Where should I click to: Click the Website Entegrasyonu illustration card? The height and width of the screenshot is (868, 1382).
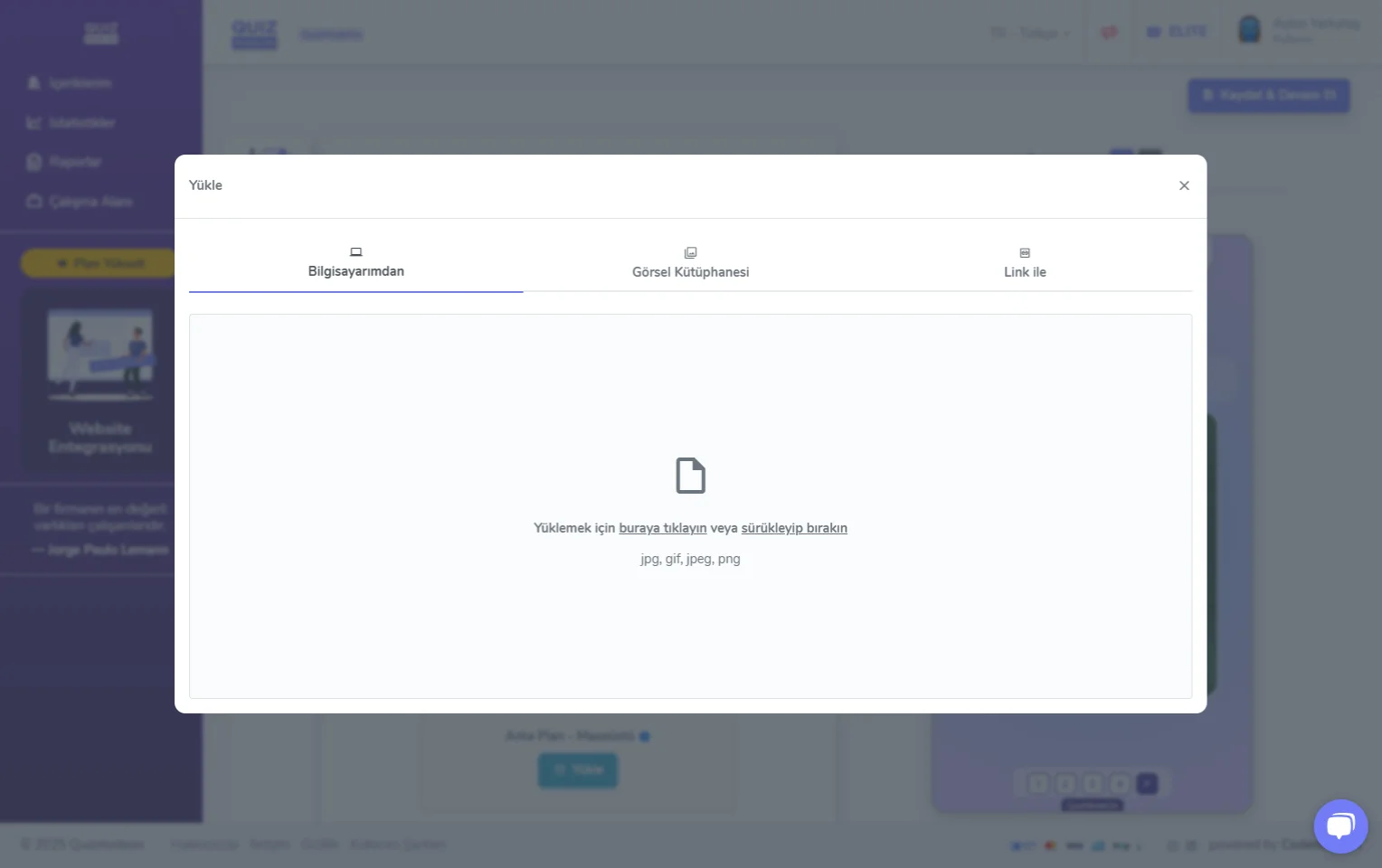click(99, 380)
